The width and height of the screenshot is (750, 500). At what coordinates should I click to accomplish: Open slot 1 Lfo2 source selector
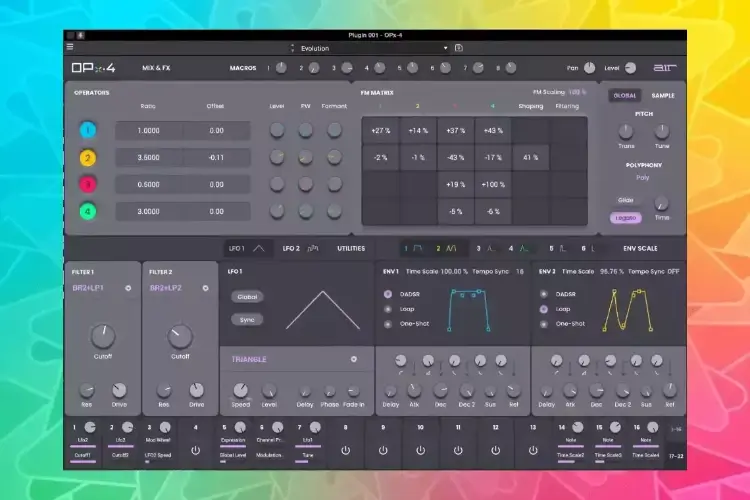point(83,440)
